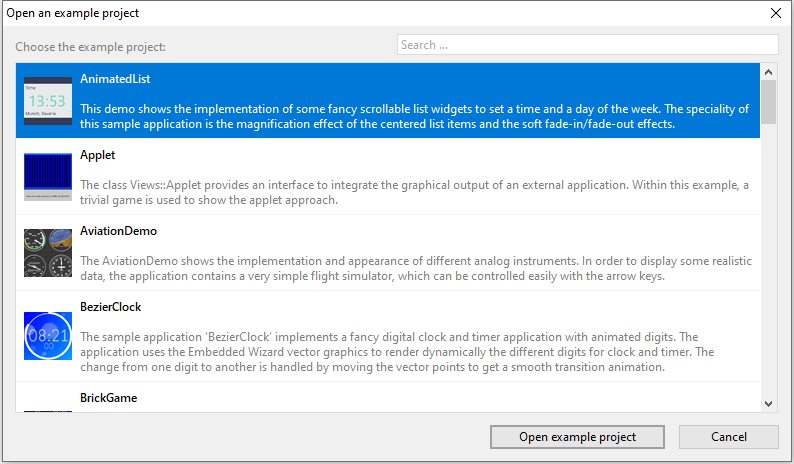Select the Applet example entry

click(98, 155)
